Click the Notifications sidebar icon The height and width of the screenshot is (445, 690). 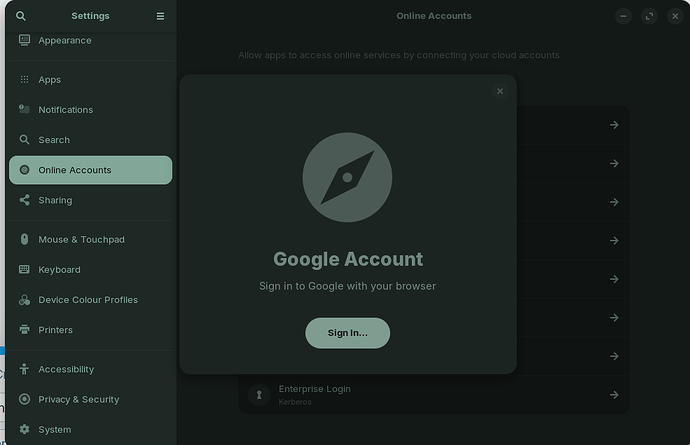click(x=24, y=109)
